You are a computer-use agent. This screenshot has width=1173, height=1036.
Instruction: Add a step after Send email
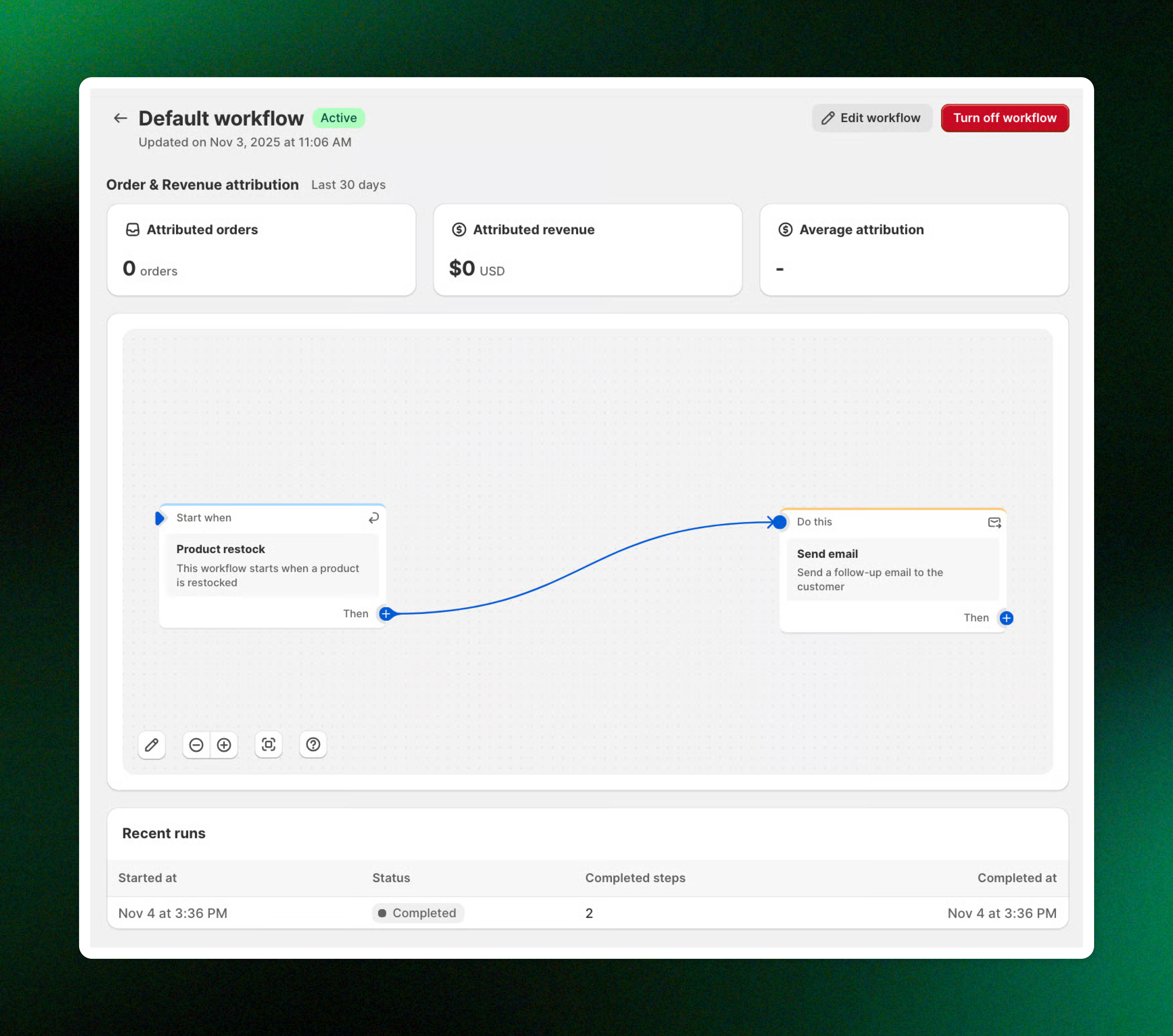point(1006,618)
